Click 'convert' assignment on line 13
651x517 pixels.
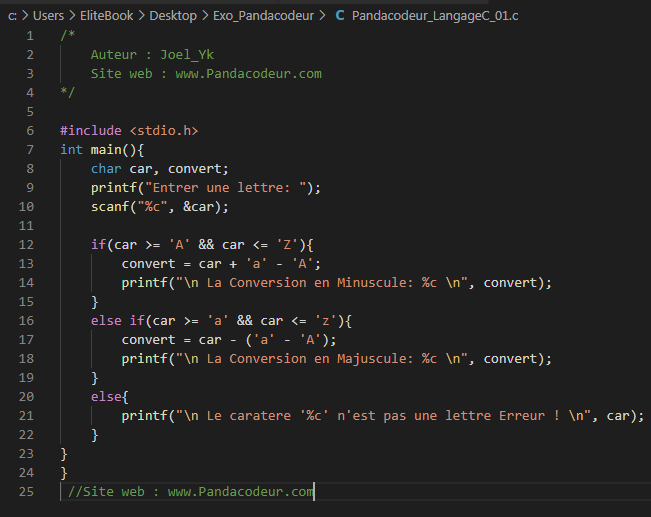pyautogui.click(x=149, y=264)
